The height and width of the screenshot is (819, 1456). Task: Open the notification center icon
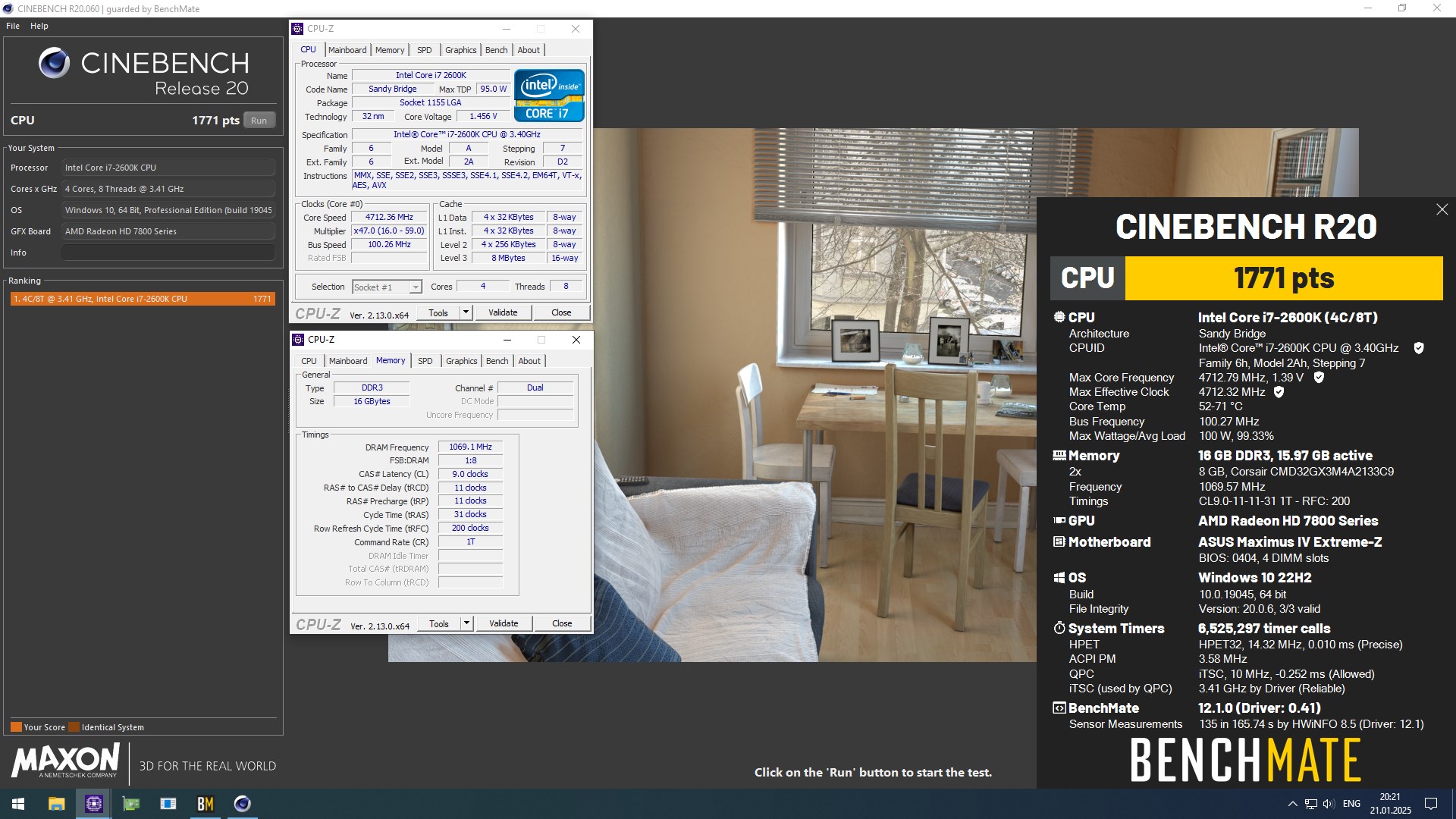tap(1431, 804)
